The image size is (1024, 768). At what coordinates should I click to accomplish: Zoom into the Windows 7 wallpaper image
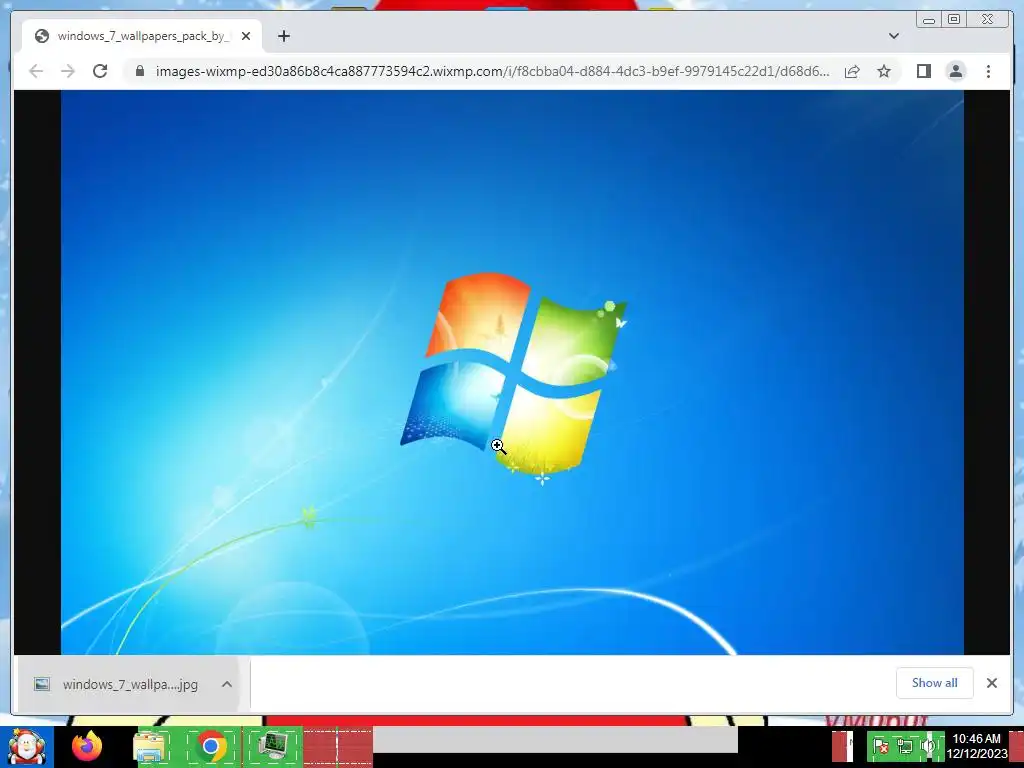(x=512, y=372)
